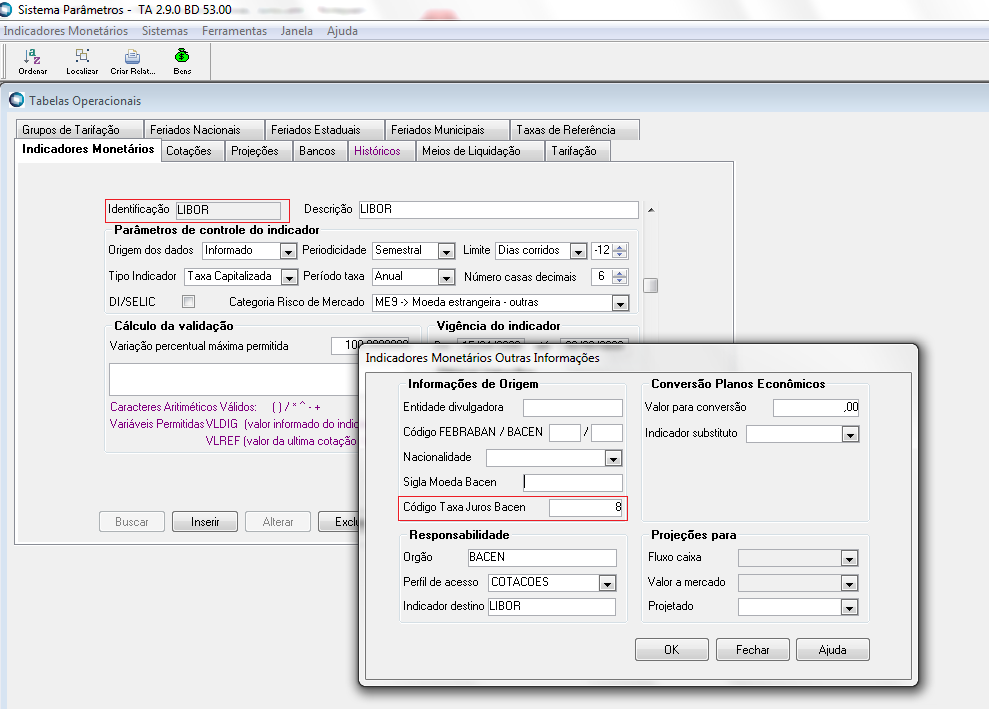This screenshot has height=709, width=989.
Task: Click the Descrição field
Action: tap(498, 209)
